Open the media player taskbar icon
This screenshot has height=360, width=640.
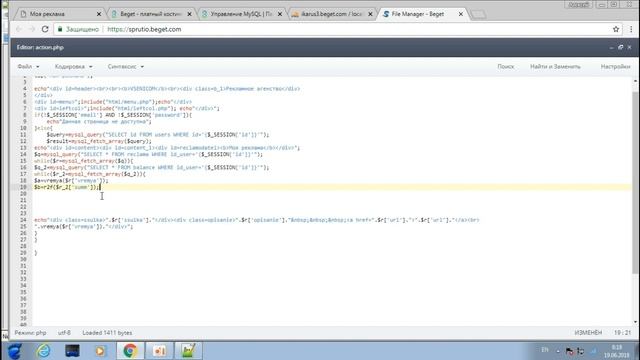pyautogui.click(x=100, y=351)
